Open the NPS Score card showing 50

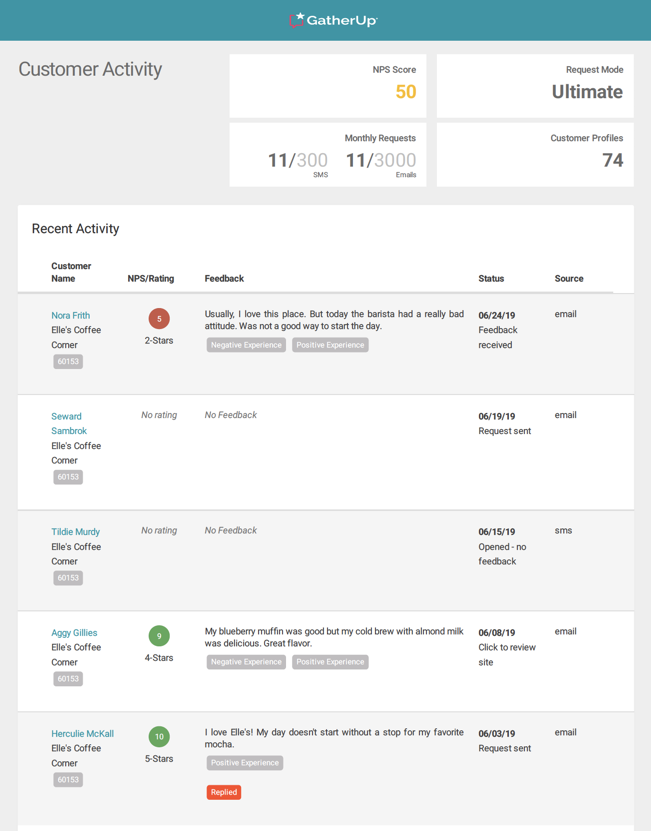tap(328, 86)
